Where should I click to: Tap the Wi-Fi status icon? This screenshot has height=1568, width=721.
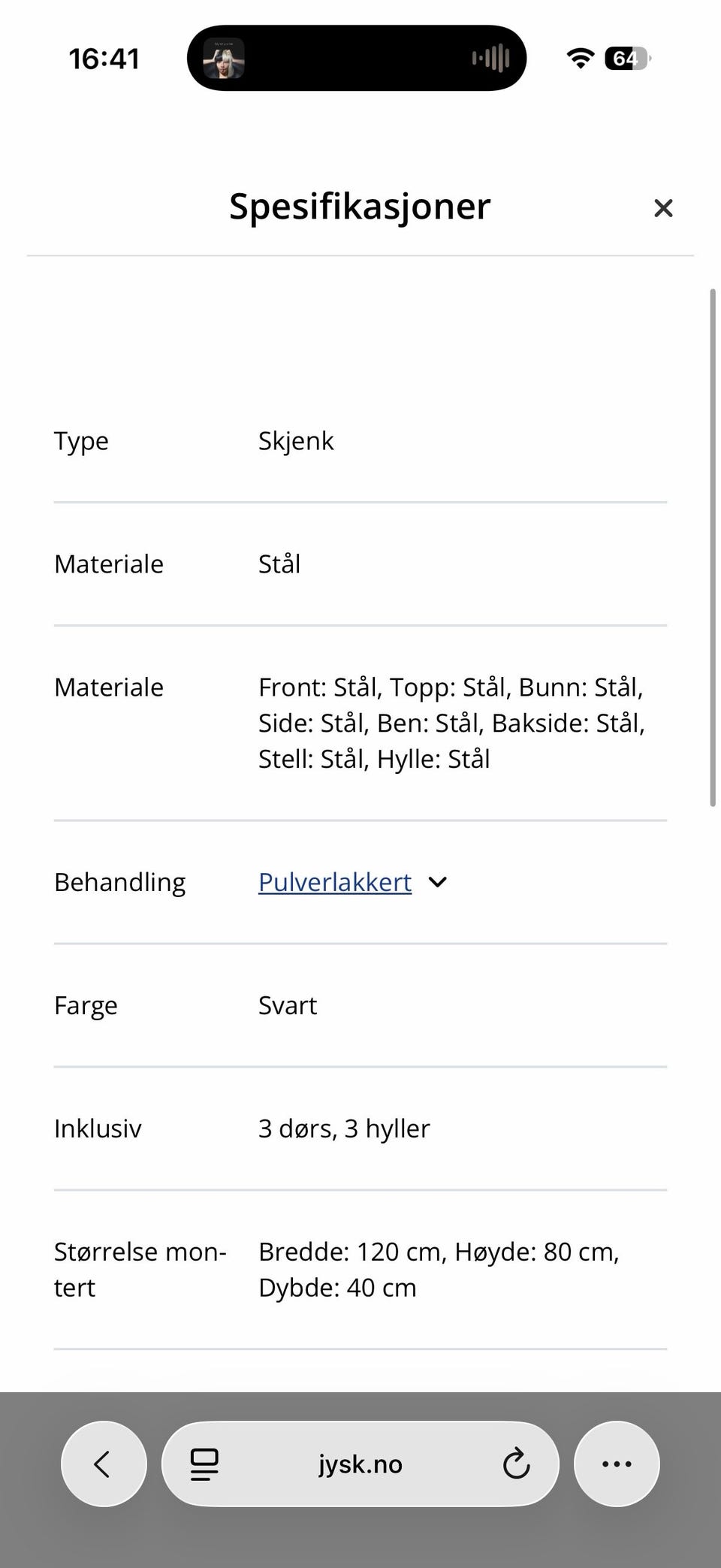(580, 59)
